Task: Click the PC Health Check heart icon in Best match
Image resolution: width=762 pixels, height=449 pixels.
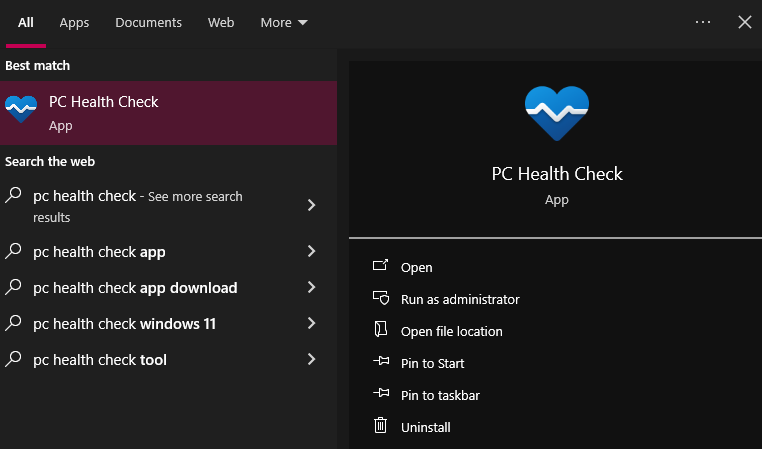Action: tap(21, 109)
